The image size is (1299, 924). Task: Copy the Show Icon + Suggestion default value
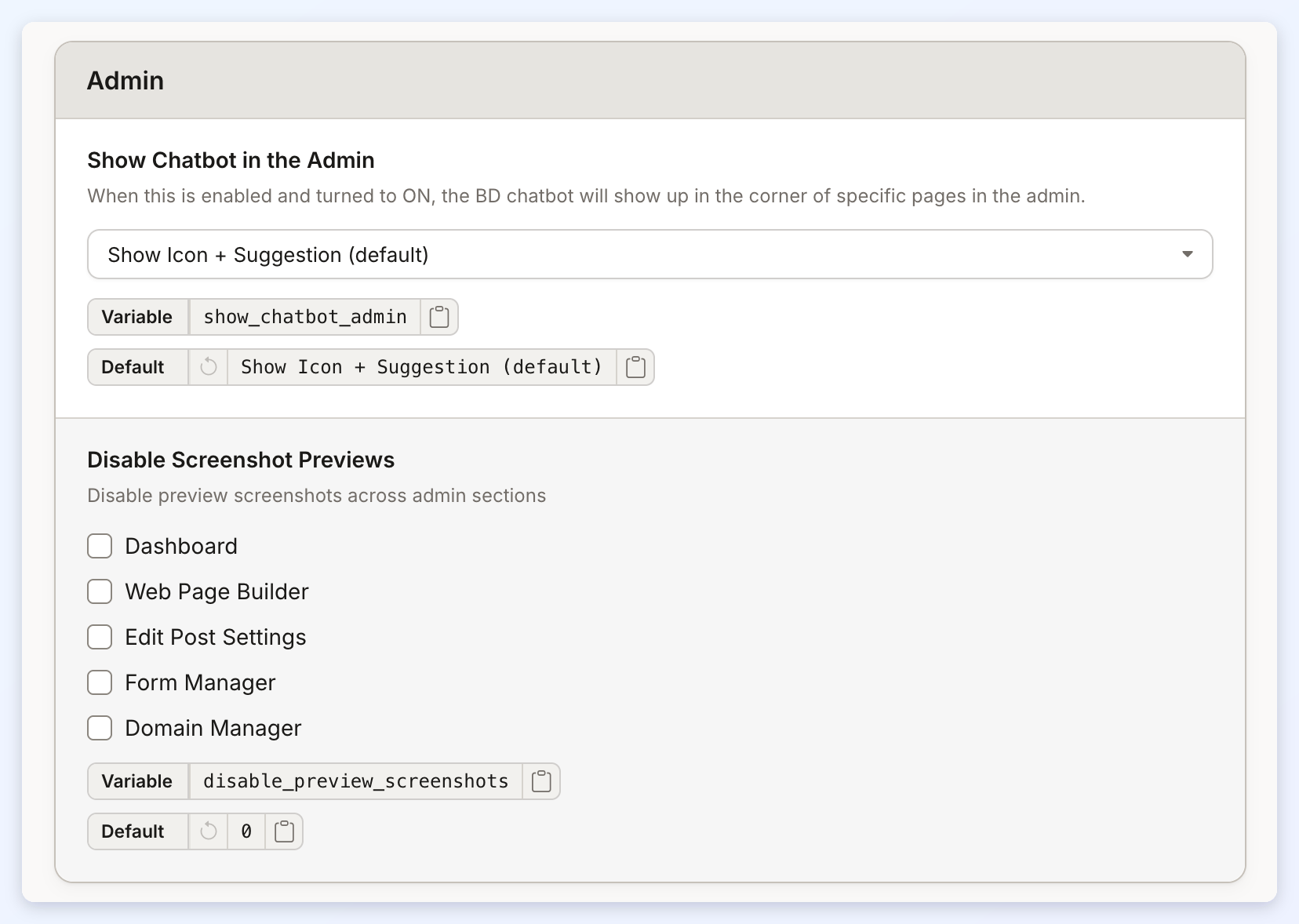(x=635, y=367)
